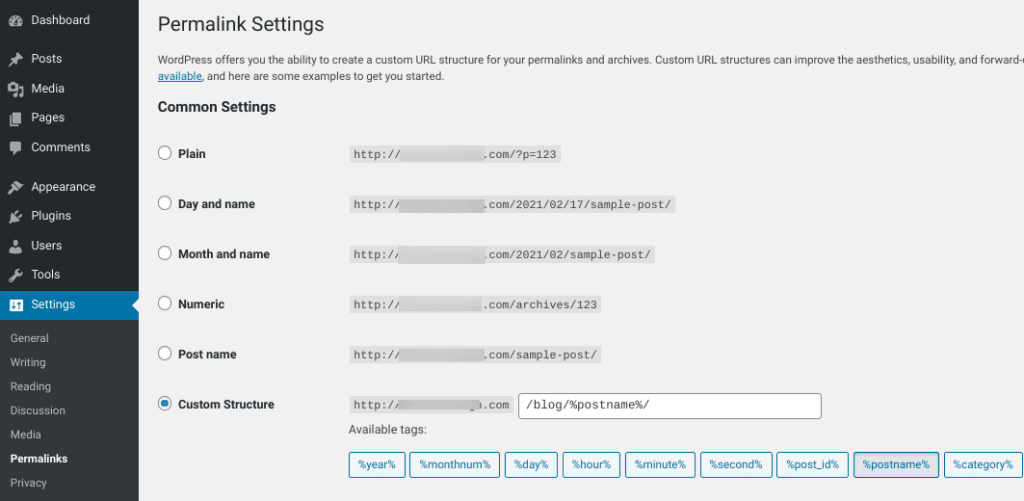
Task: Open the Pages menu label
Action: [48, 118]
